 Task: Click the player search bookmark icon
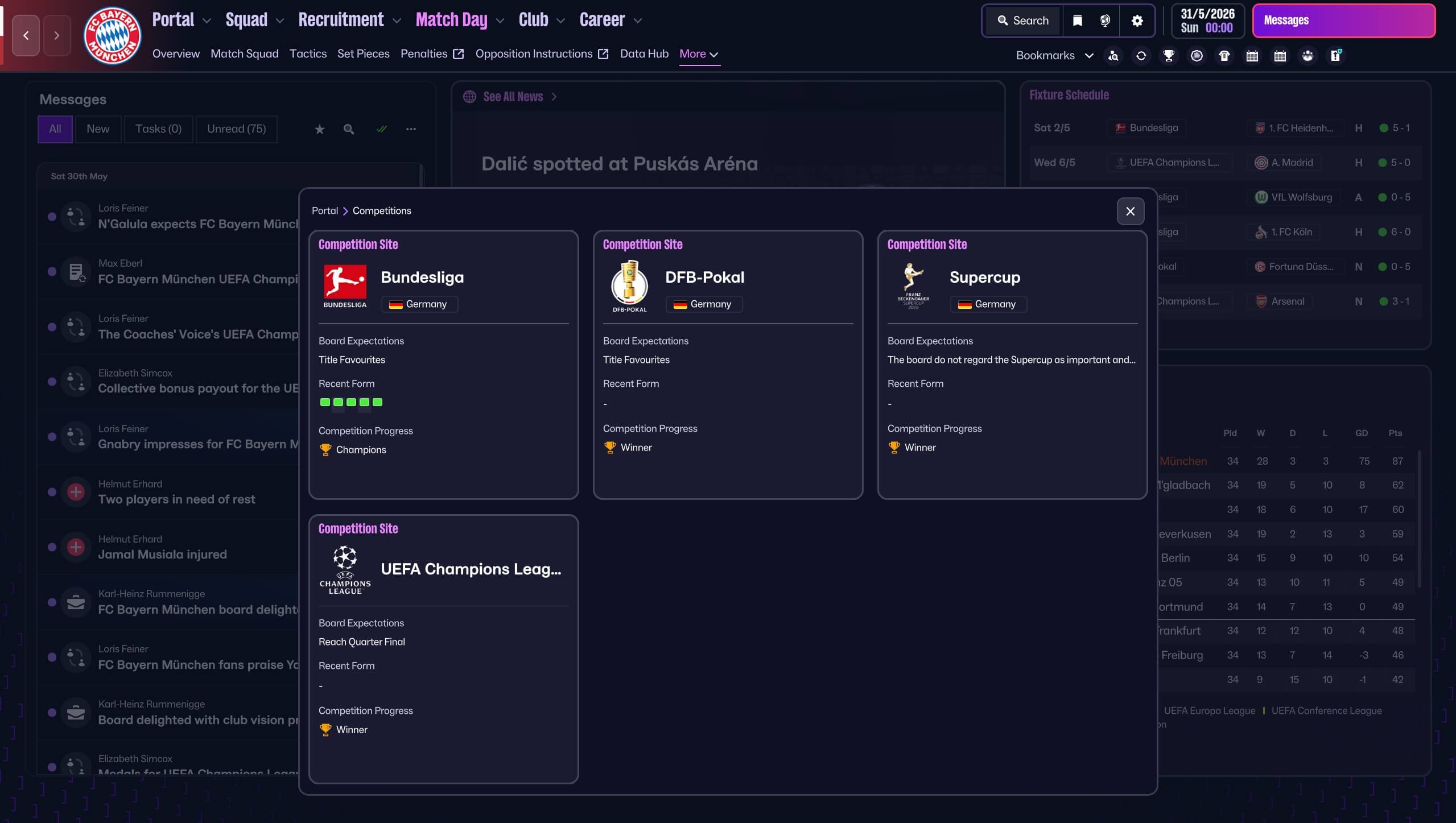pos(1113,56)
